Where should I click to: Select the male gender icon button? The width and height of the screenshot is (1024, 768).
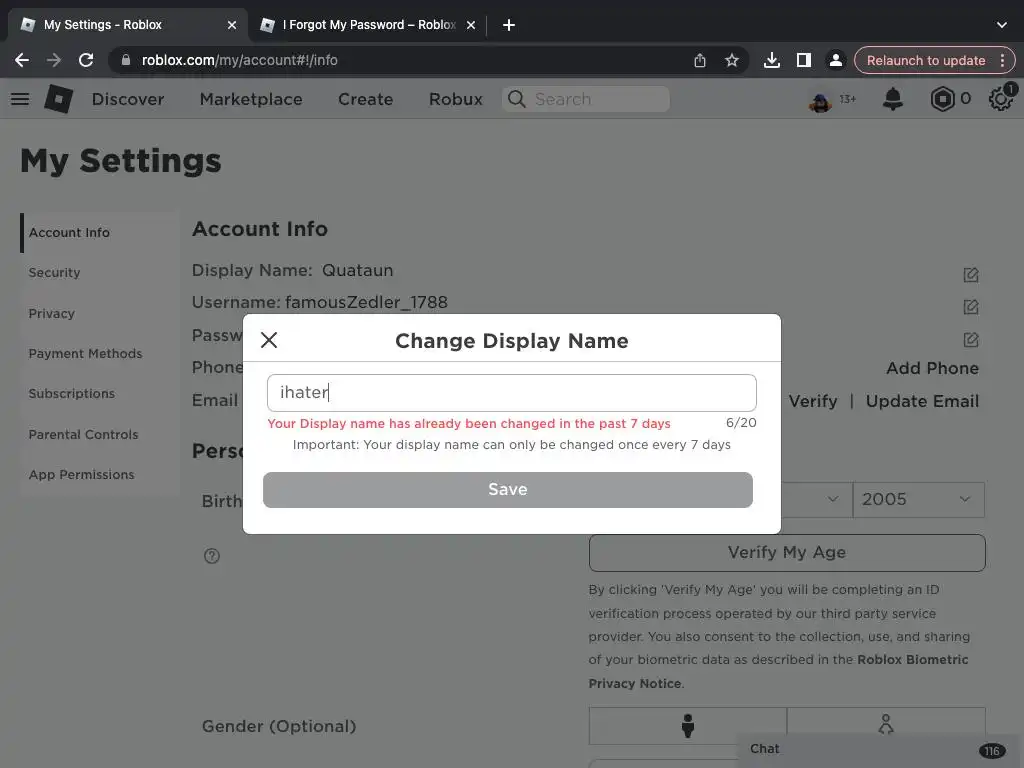point(687,726)
